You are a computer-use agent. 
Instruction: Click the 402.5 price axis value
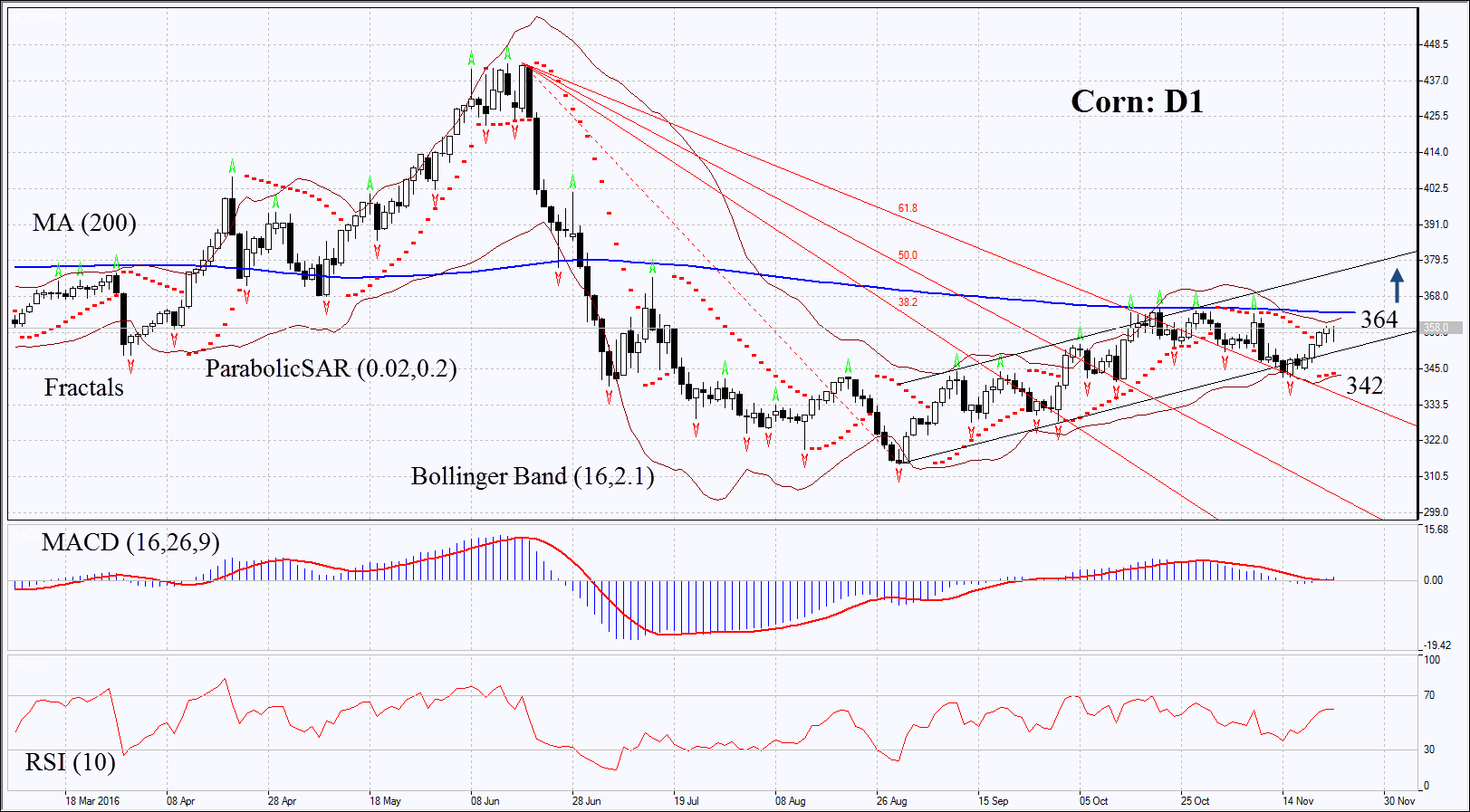1436,188
